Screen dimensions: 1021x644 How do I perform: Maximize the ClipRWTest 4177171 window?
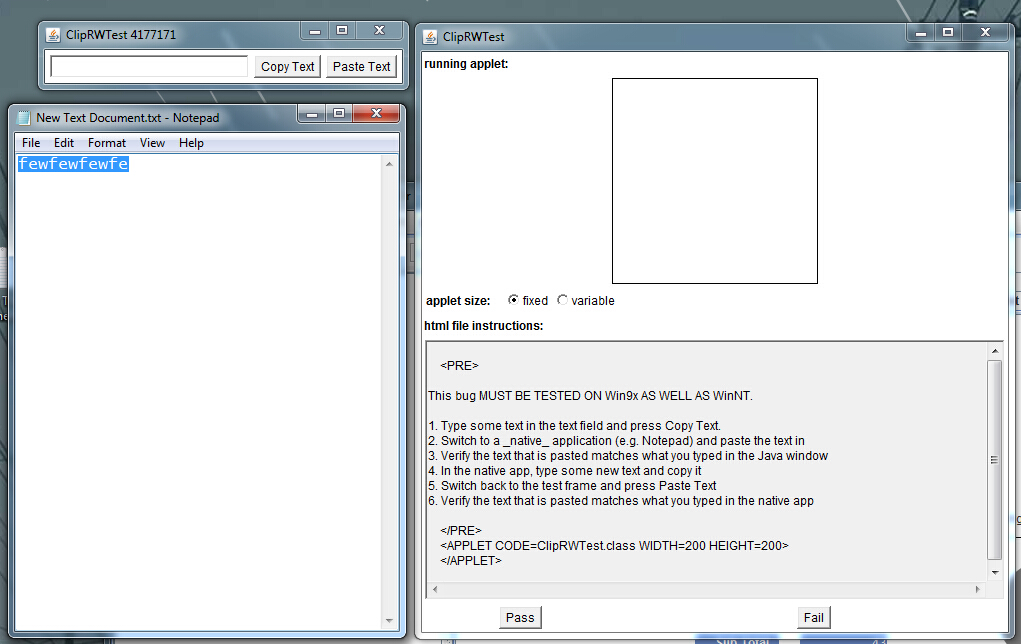[x=341, y=31]
